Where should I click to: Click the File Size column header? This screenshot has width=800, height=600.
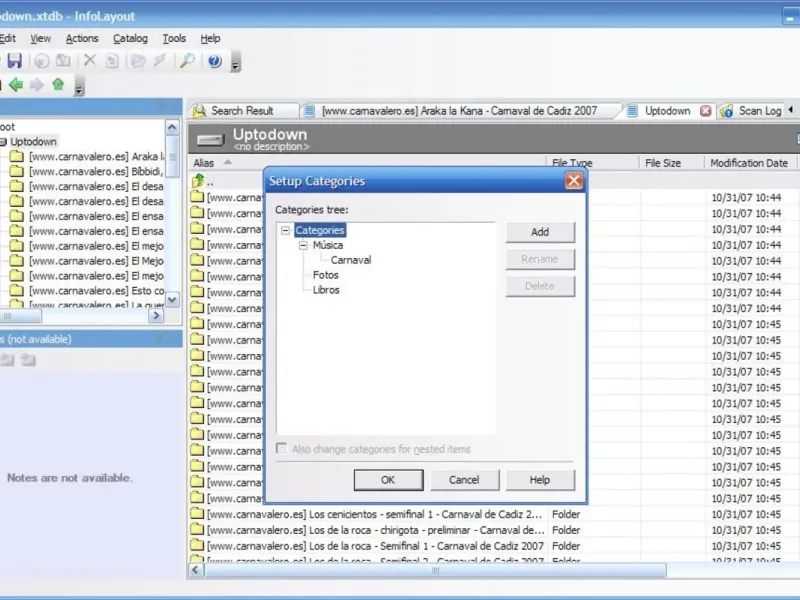pyautogui.click(x=671, y=163)
